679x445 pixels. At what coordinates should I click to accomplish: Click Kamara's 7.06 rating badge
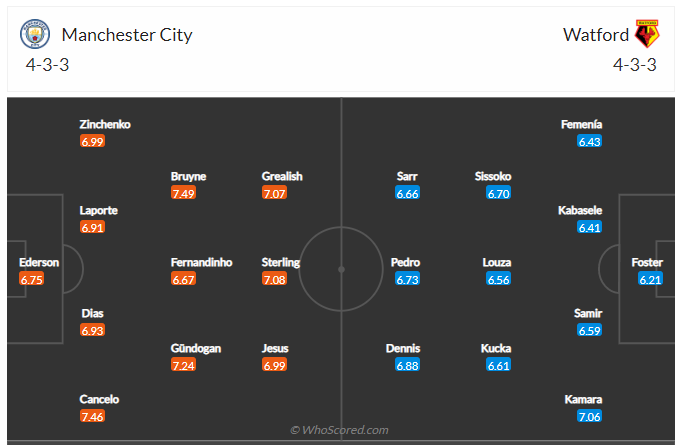(589, 416)
